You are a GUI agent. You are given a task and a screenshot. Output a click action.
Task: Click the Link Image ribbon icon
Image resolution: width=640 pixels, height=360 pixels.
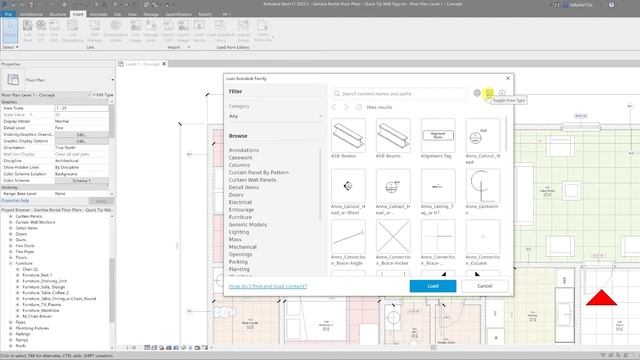[x=136, y=31]
